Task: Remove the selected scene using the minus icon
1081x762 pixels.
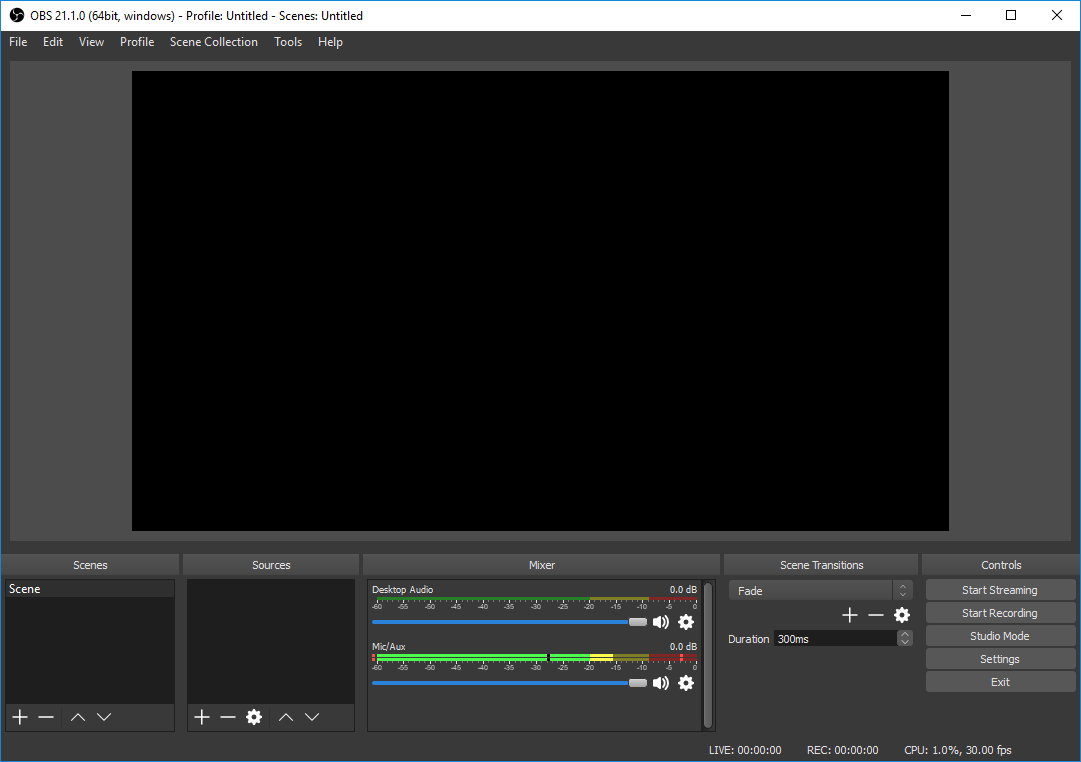Action: pyautogui.click(x=45, y=717)
